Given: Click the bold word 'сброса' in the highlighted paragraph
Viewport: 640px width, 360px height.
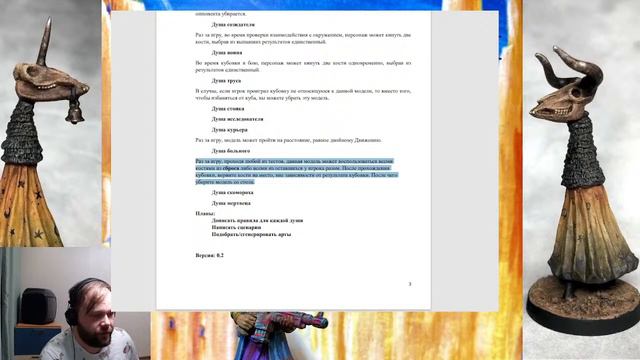Looking at the screenshot, I should 231,168.
